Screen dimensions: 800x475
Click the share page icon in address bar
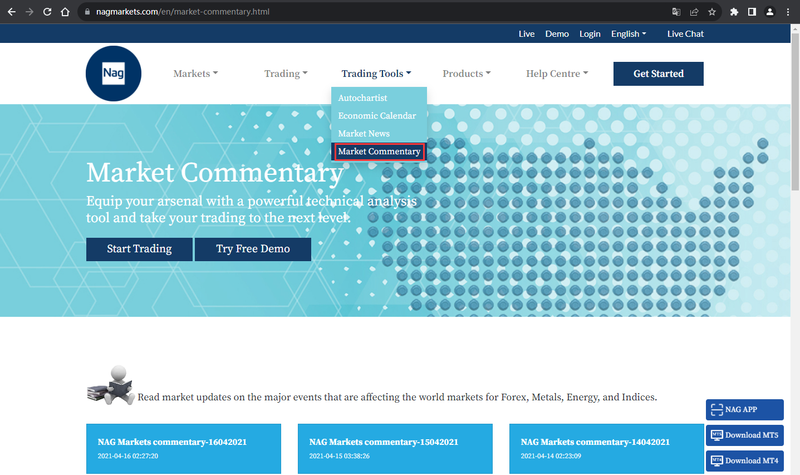(x=694, y=12)
